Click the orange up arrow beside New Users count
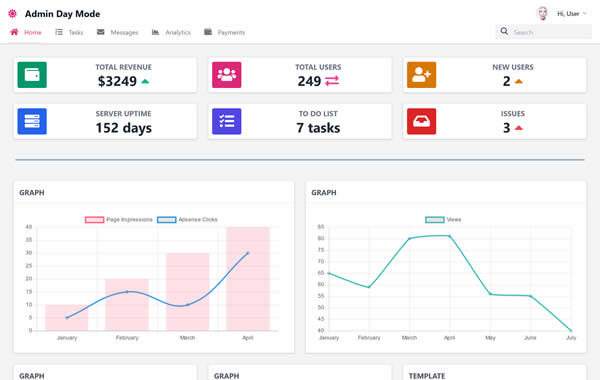 [x=518, y=81]
